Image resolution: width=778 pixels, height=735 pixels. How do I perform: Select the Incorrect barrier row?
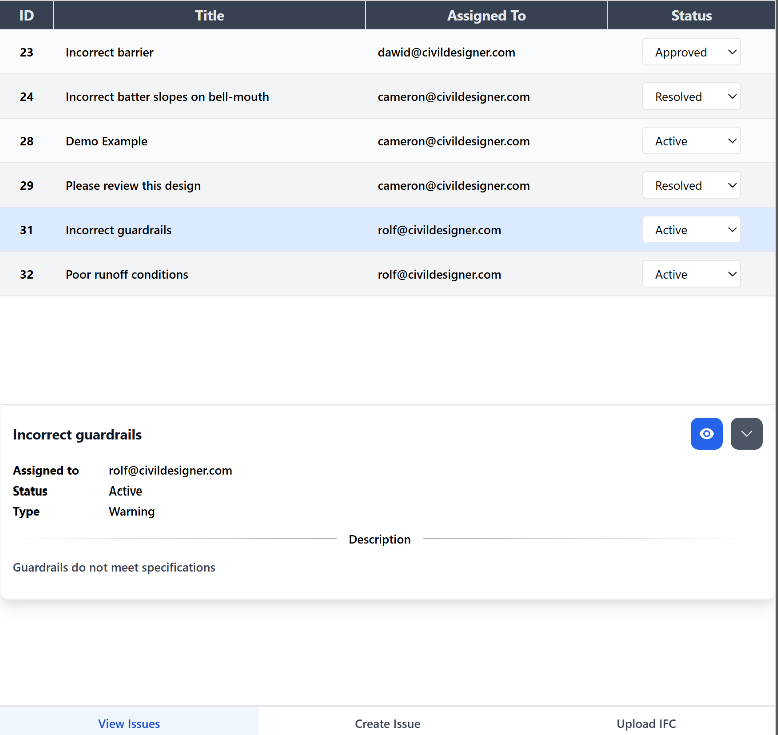110,53
